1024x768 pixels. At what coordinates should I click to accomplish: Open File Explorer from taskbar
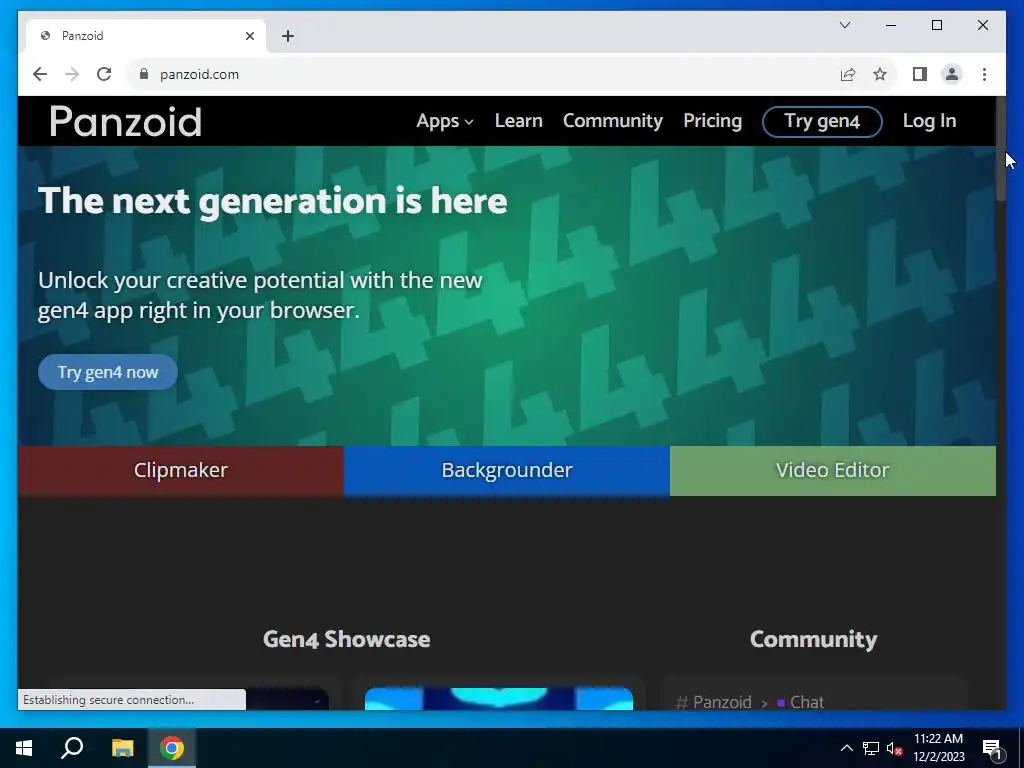[x=122, y=748]
